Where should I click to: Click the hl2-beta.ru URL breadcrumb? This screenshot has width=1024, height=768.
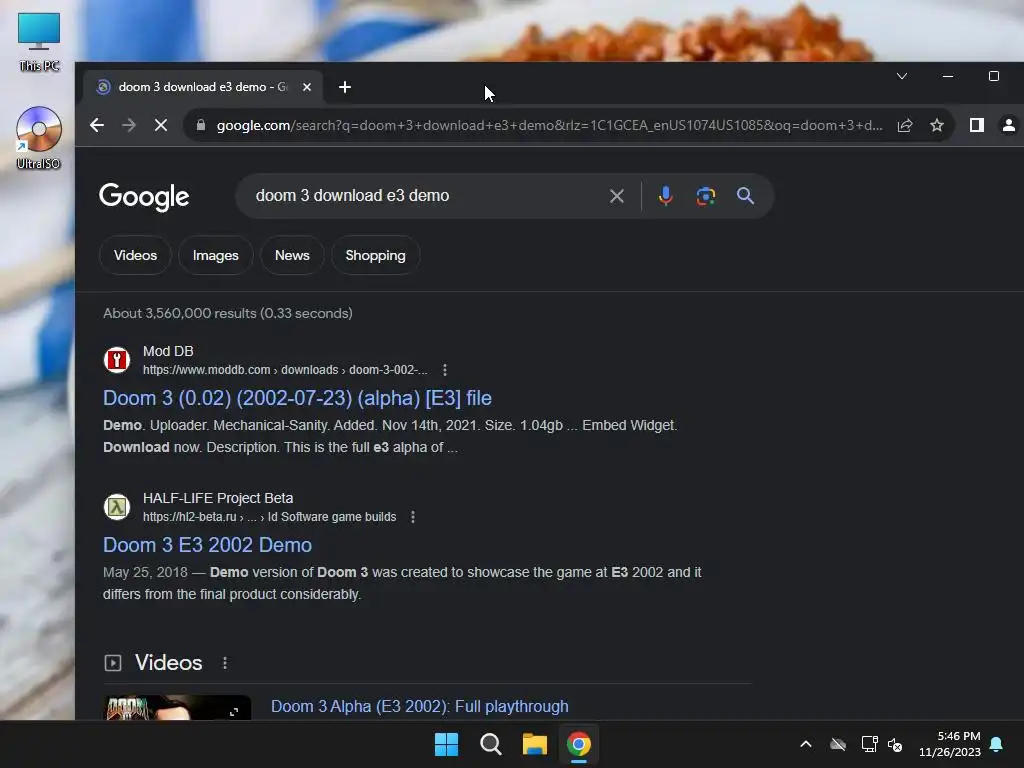point(269,517)
